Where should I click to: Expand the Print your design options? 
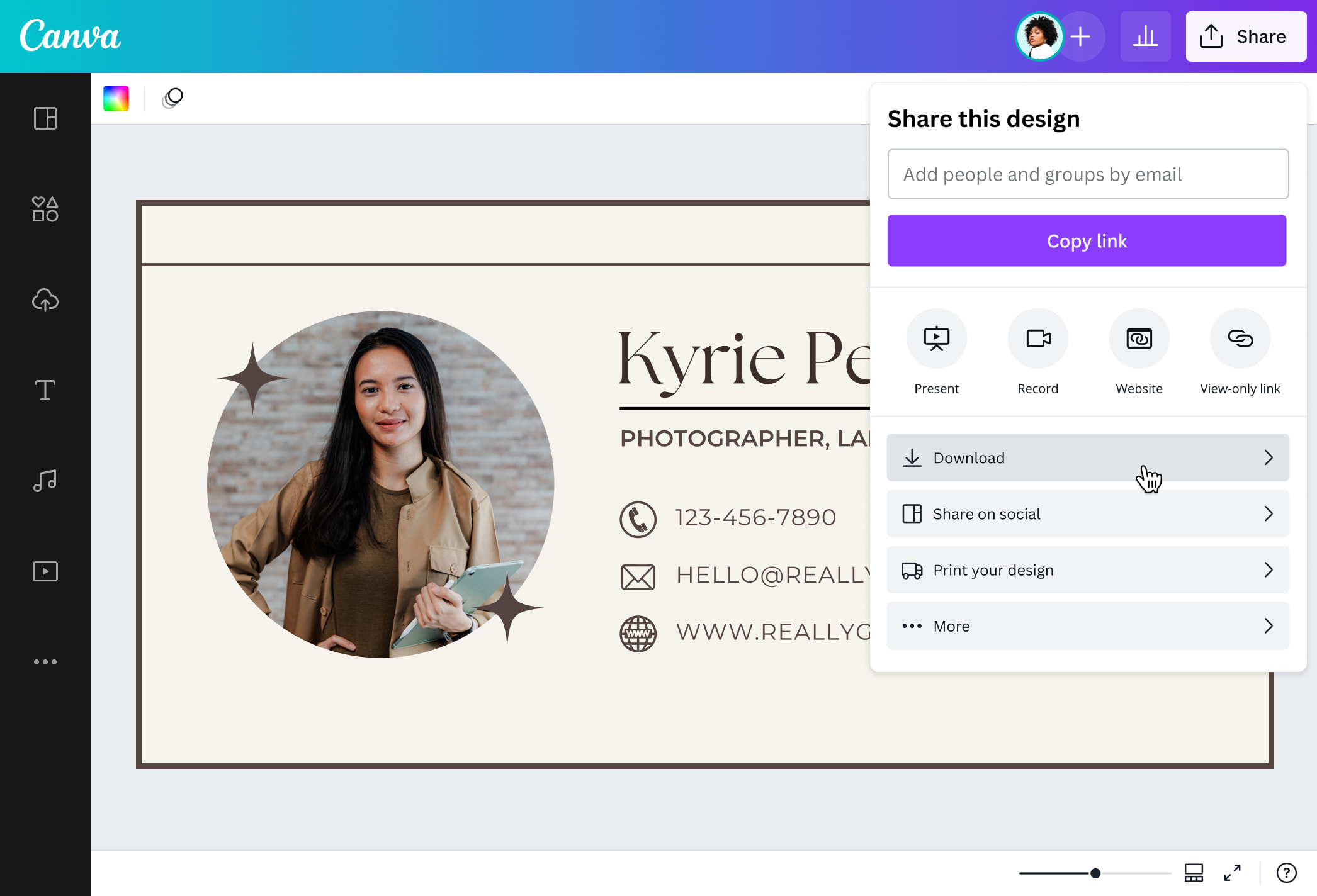[1087, 569]
